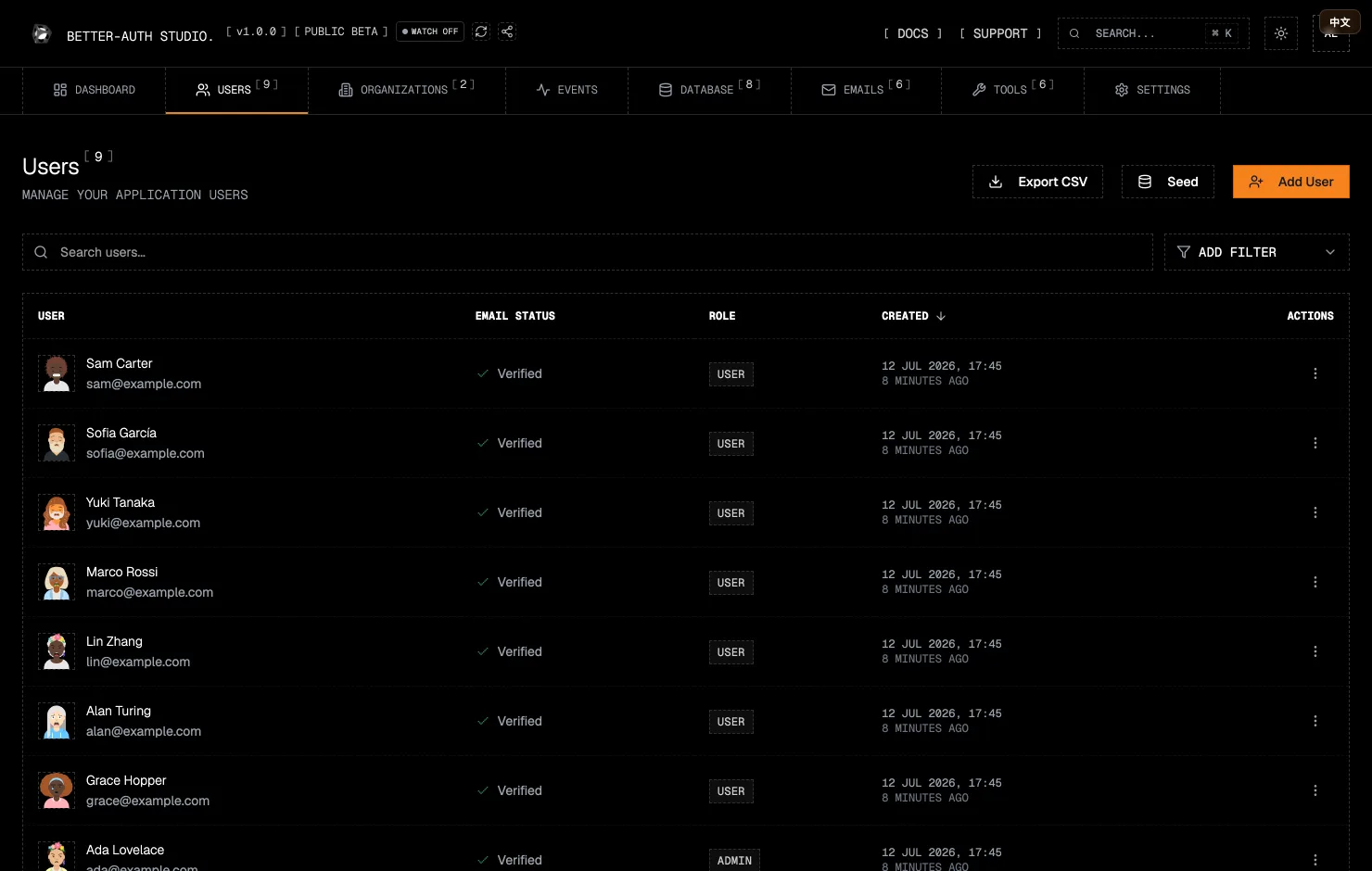The width and height of the screenshot is (1372, 871).
Task: Toggle the light/dark theme sun icon
Action: click(x=1281, y=33)
